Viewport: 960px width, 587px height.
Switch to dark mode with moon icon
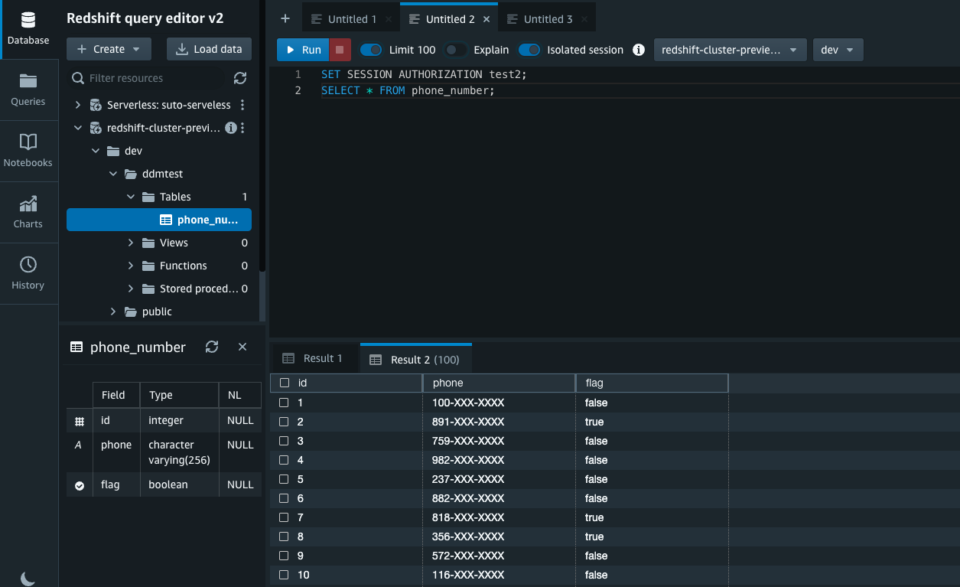pos(28,576)
